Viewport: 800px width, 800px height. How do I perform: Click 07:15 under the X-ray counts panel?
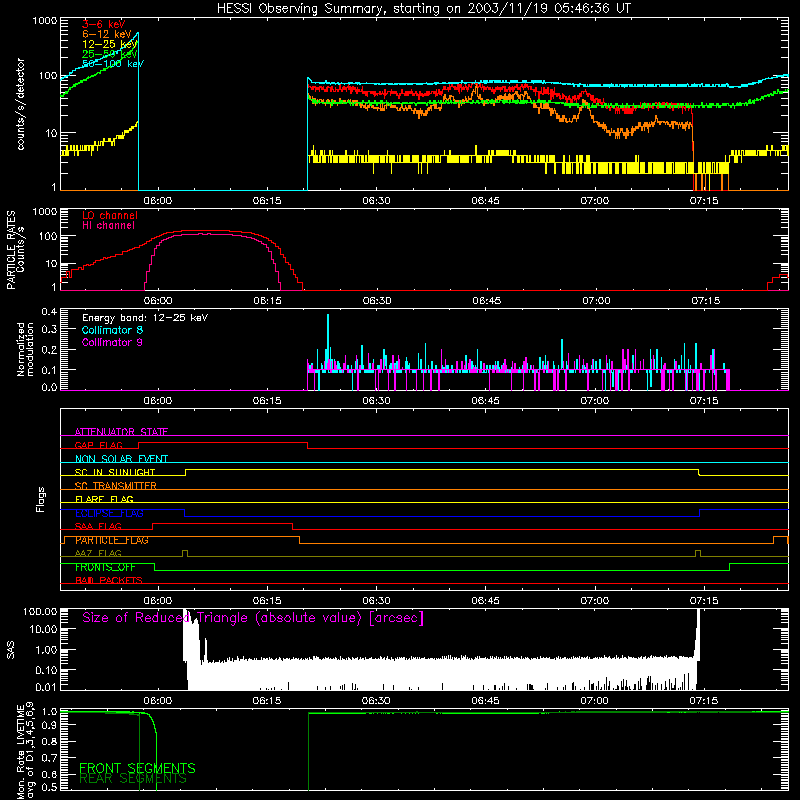pyautogui.click(x=704, y=201)
